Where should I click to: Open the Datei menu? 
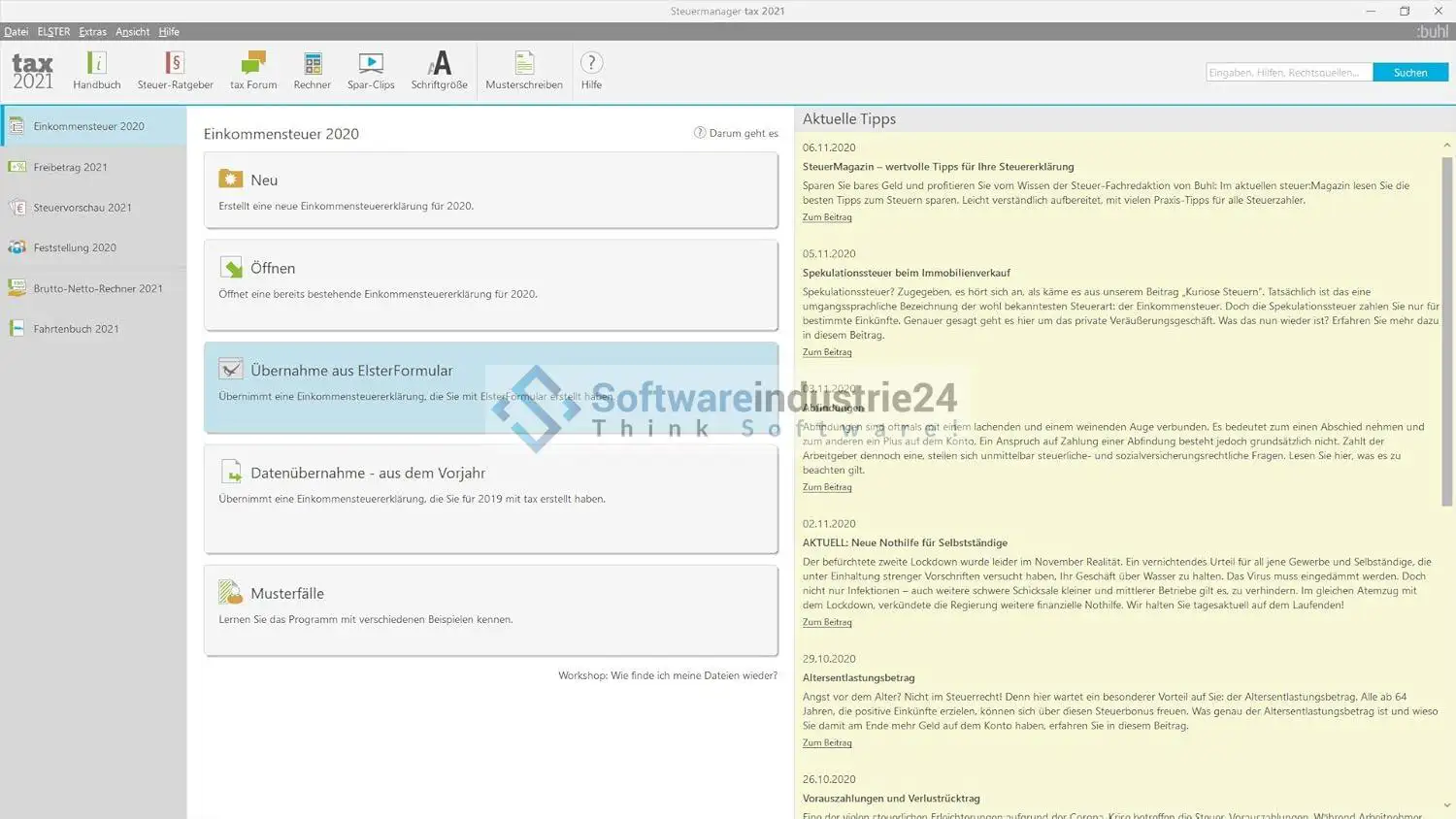17,32
